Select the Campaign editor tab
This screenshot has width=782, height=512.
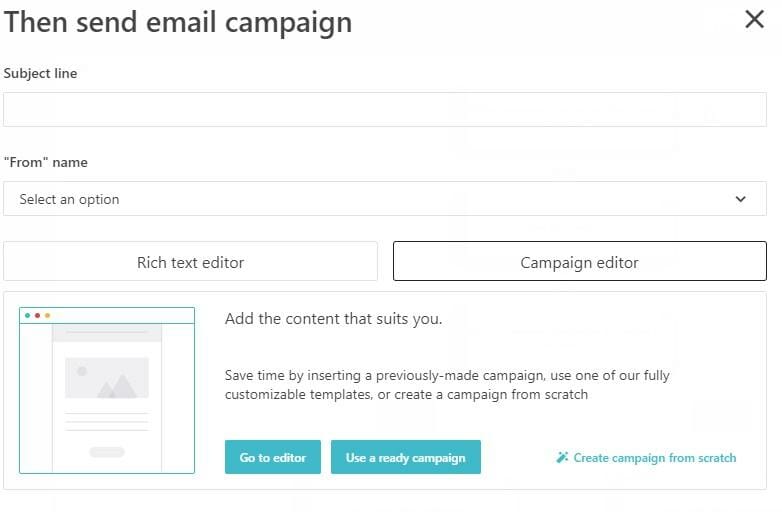pos(579,262)
